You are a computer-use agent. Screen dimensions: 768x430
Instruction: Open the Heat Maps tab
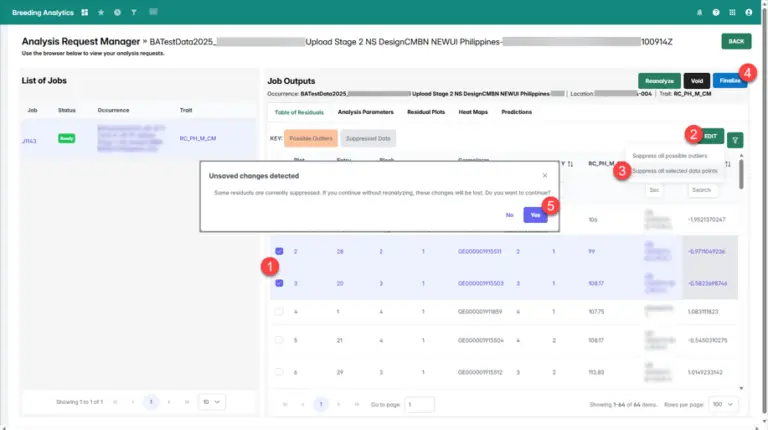472,112
